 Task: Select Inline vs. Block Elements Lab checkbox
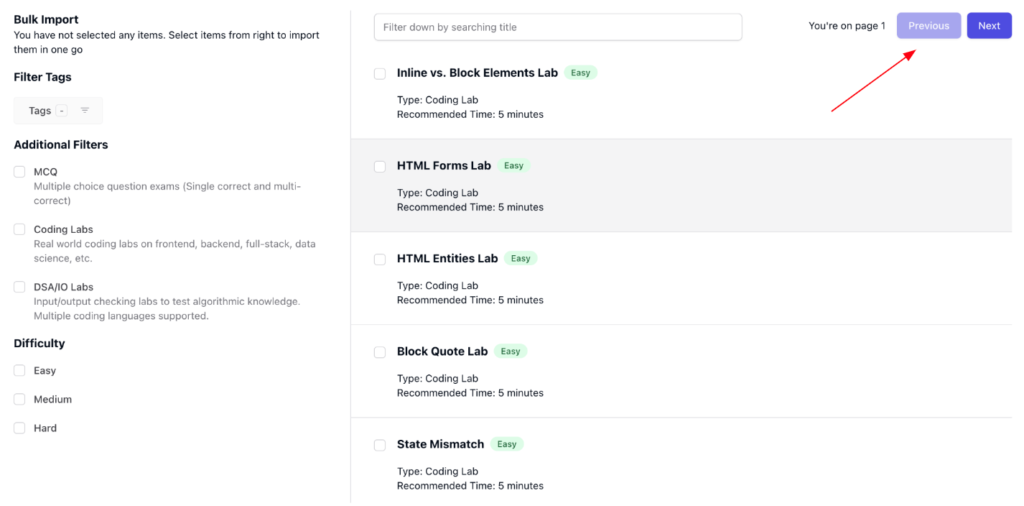[380, 74]
